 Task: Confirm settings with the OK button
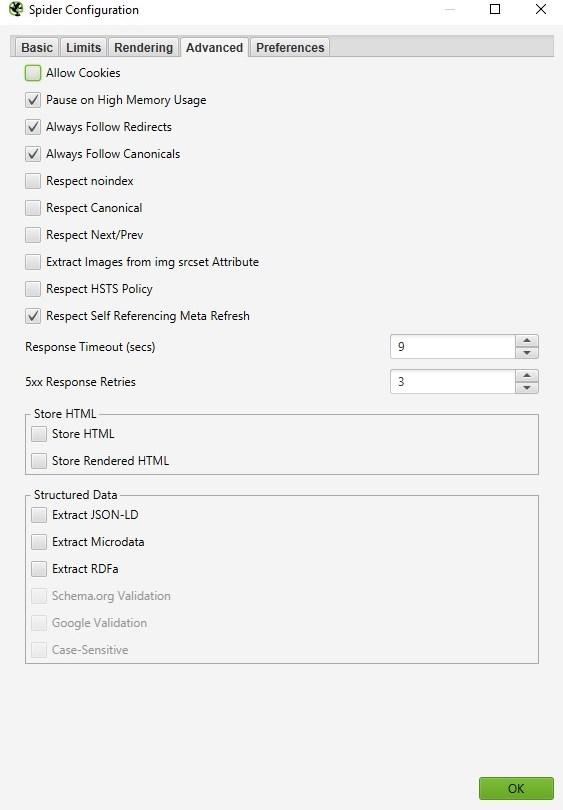[x=516, y=788]
